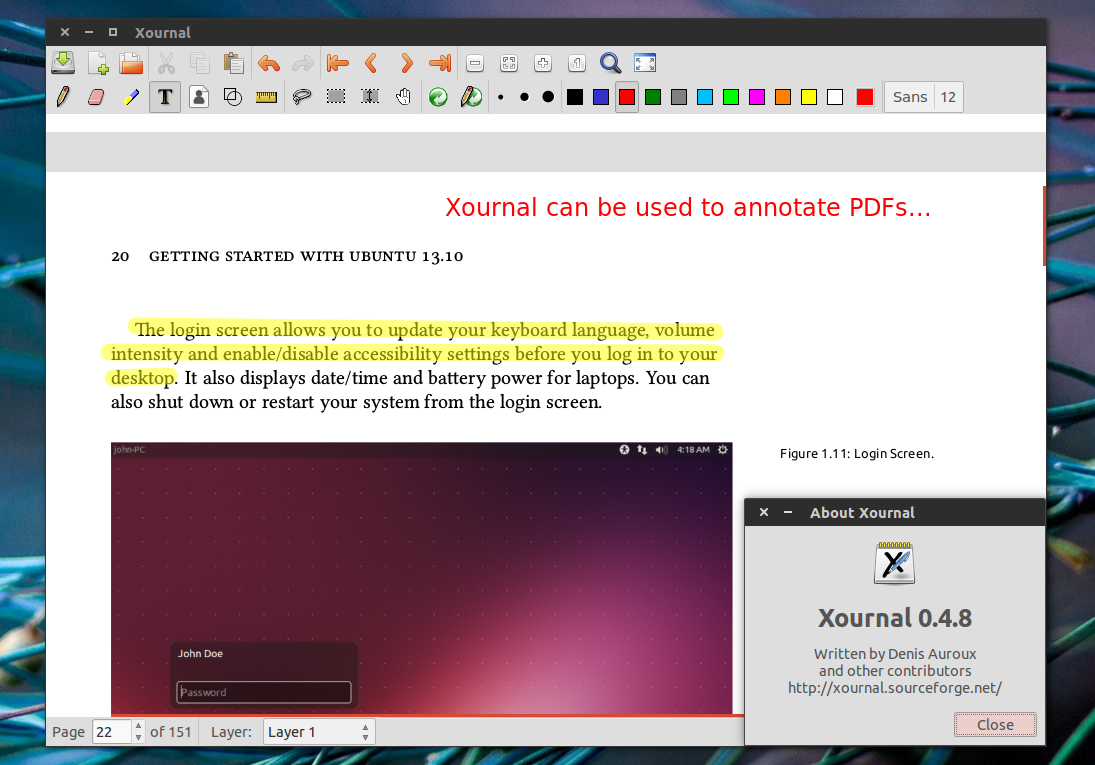The width and height of the screenshot is (1095, 765).
Task: Undo the last annotation
Action: 268,62
